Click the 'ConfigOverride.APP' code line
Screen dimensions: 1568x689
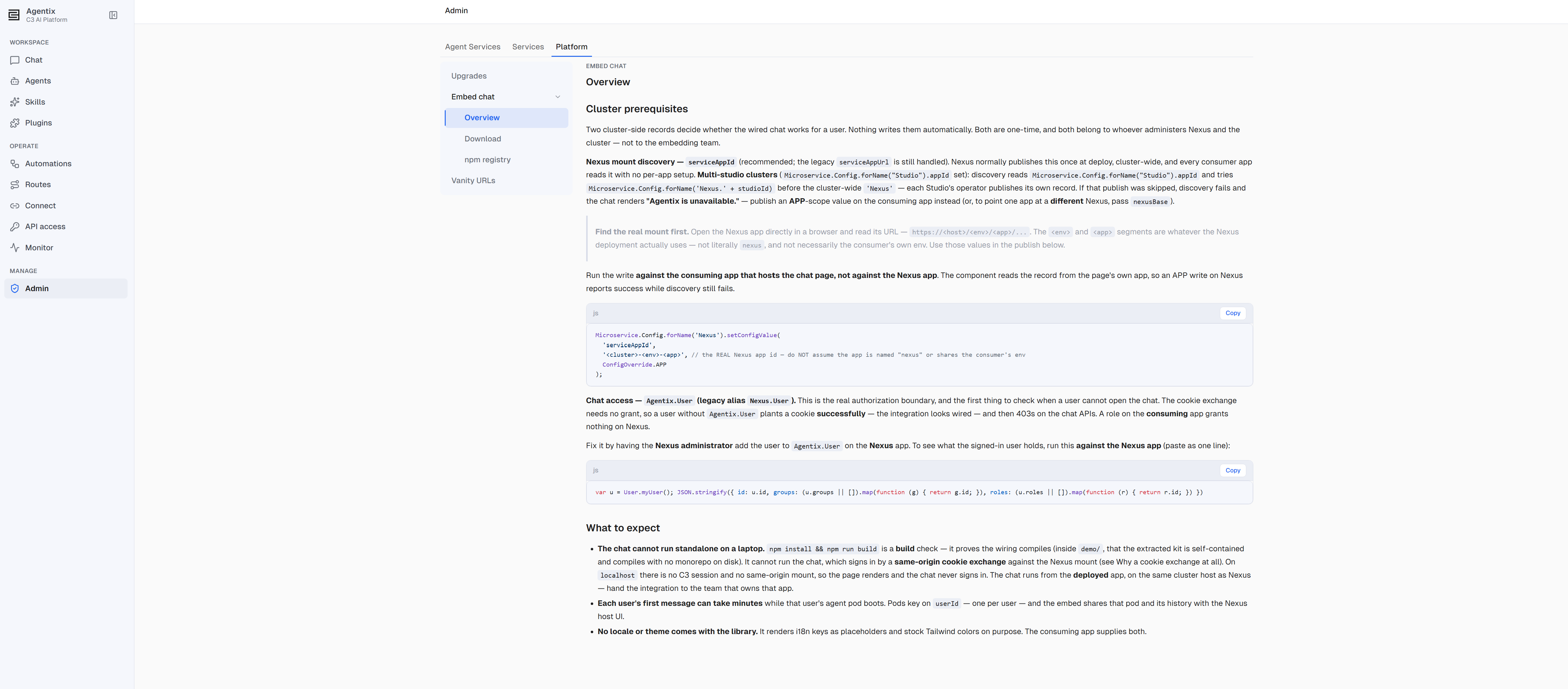pyautogui.click(x=634, y=364)
